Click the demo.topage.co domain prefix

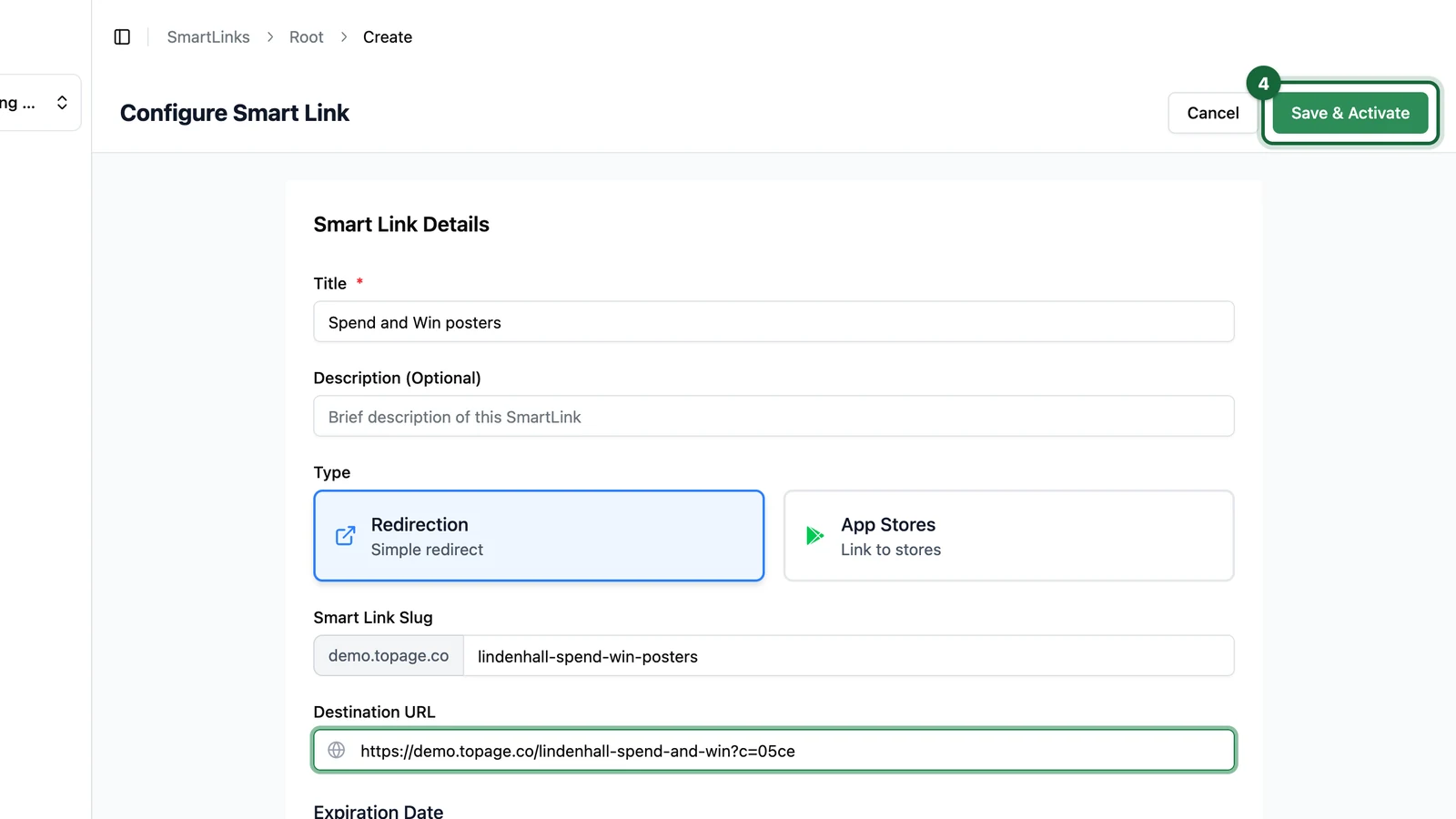pyautogui.click(x=389, y=656)
